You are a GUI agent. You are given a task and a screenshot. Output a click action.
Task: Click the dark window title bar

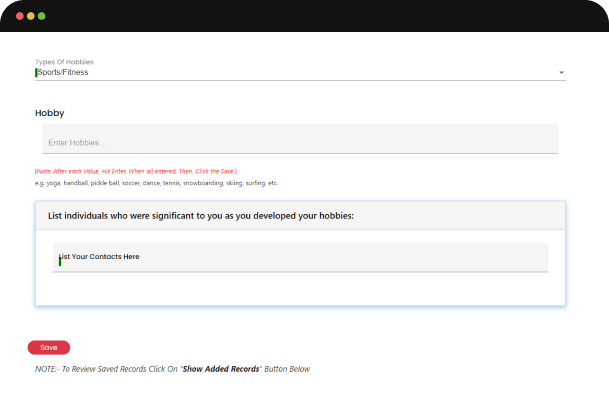click(300, 17)
